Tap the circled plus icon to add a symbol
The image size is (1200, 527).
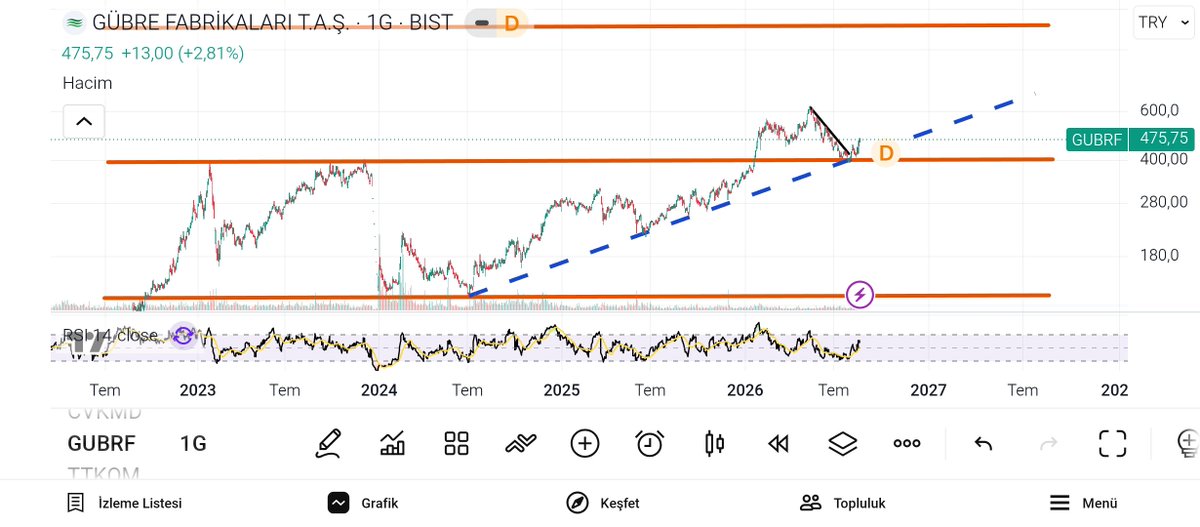pos(585,443)
